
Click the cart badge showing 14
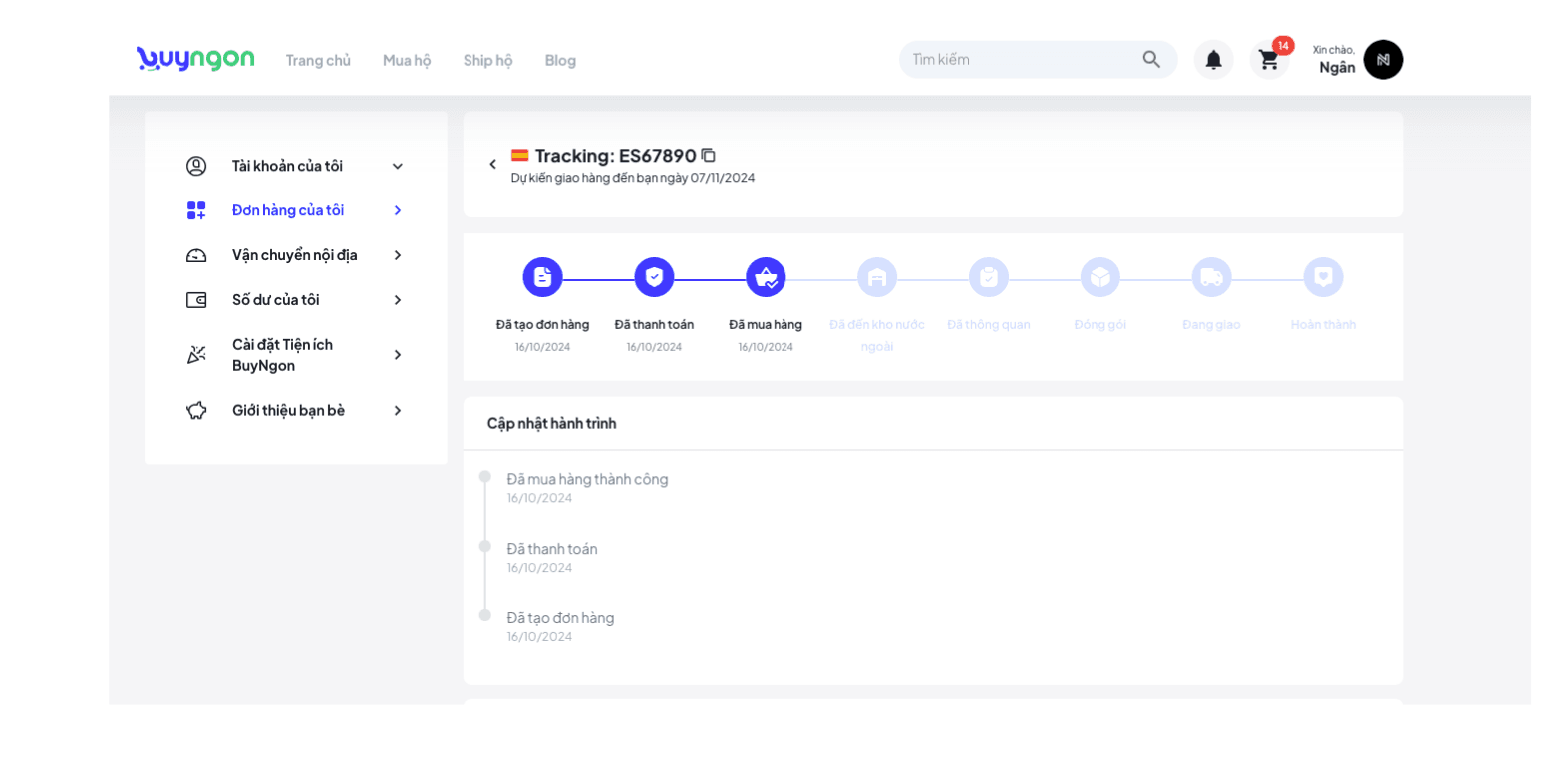[1283, 46]
